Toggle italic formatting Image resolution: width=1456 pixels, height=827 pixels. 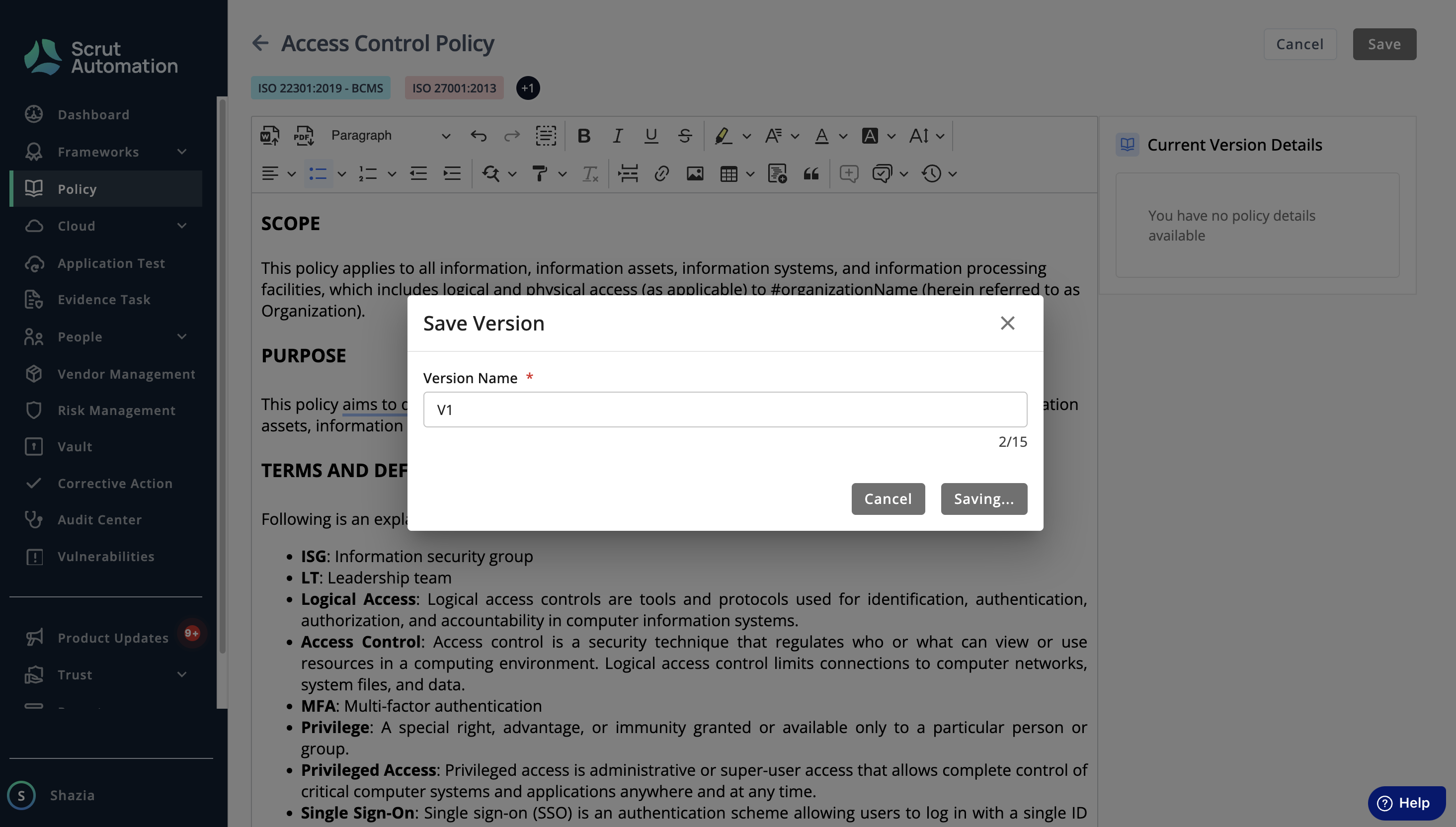click(617, 136)
